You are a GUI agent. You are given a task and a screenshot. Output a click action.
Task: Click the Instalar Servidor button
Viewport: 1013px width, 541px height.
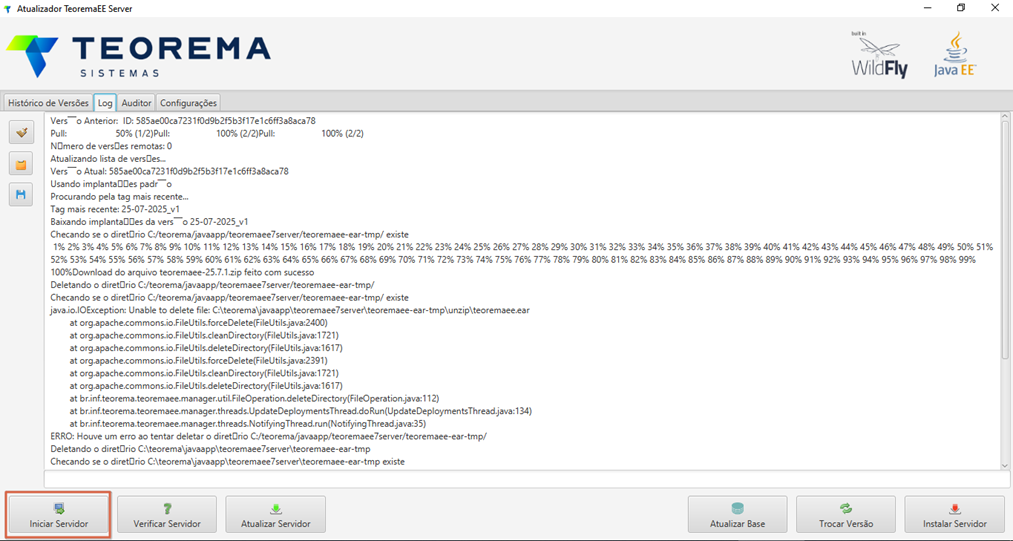pos(954,514)
